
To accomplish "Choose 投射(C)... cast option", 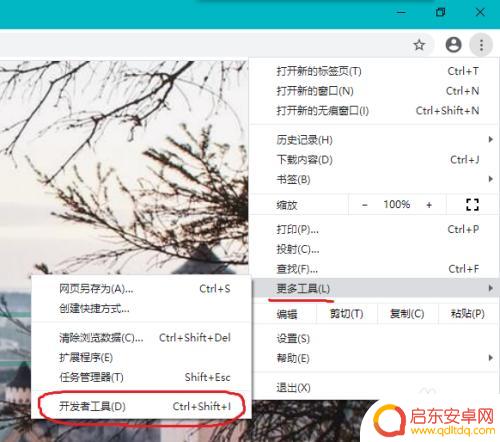I will coord(373,249).
